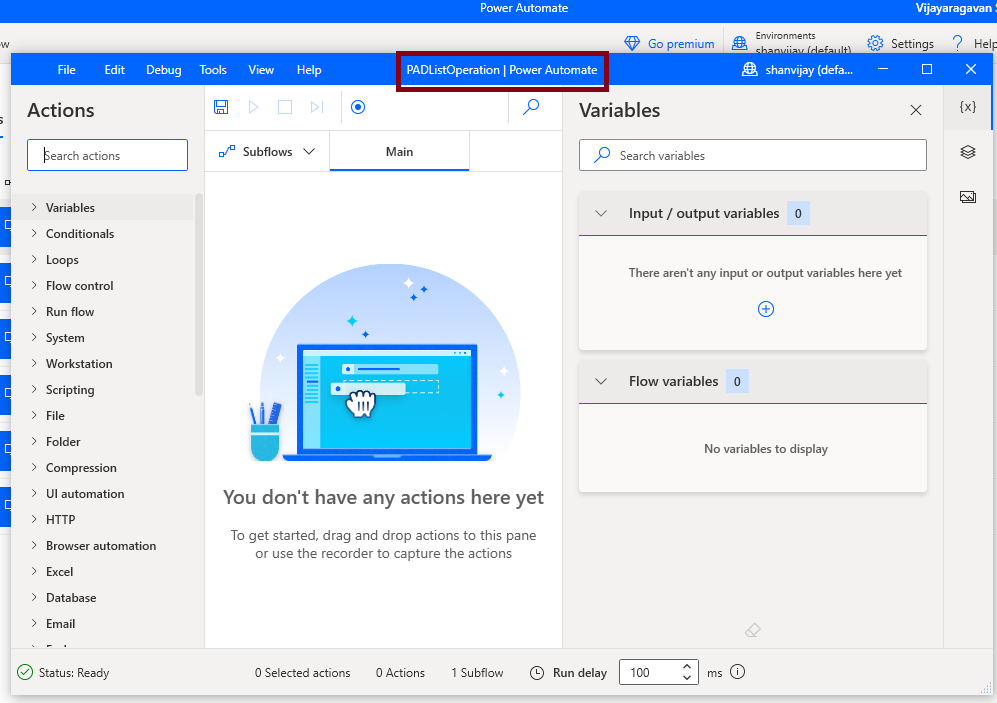Click the Go premium diamond icon
This screenshot has width=997, height=703.
pyautogui.click(x=632, y=43)
